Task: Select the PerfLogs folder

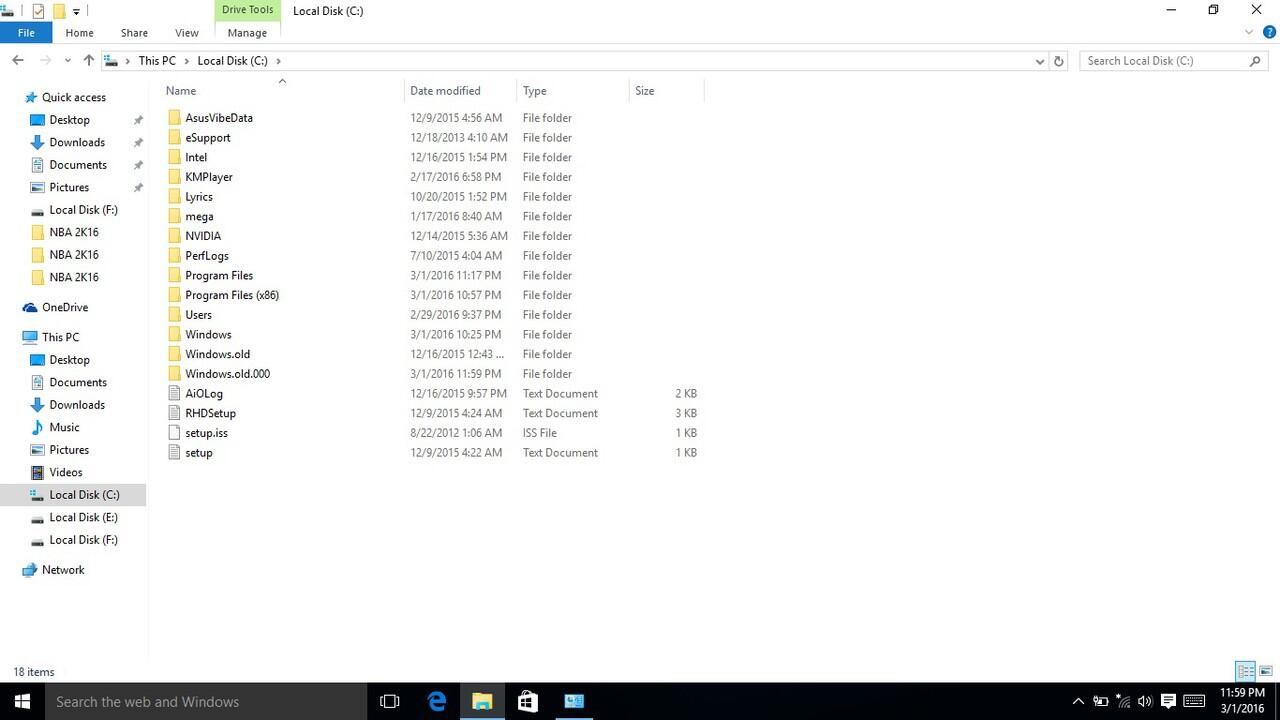Action: pos(207,256)
